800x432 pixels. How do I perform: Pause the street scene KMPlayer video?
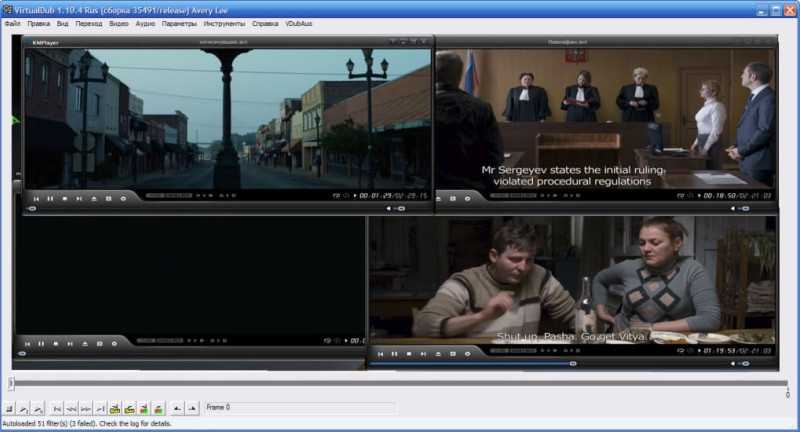pos(50,198)
